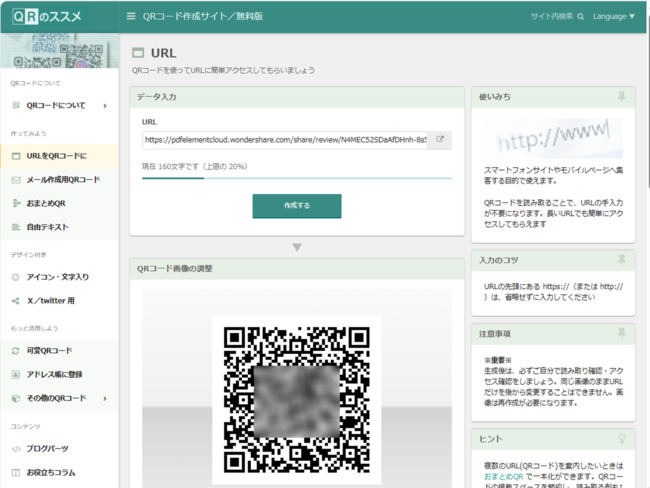Click the mail icon for メール作成用QRコード
650x488 pixels.
tap(16, 180)
